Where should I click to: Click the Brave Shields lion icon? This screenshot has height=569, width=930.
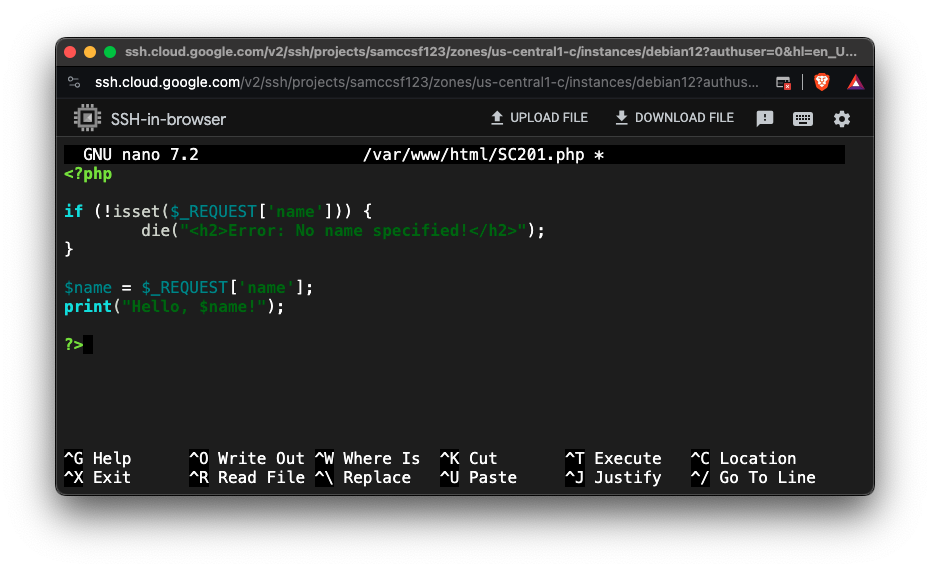[822, 82]
